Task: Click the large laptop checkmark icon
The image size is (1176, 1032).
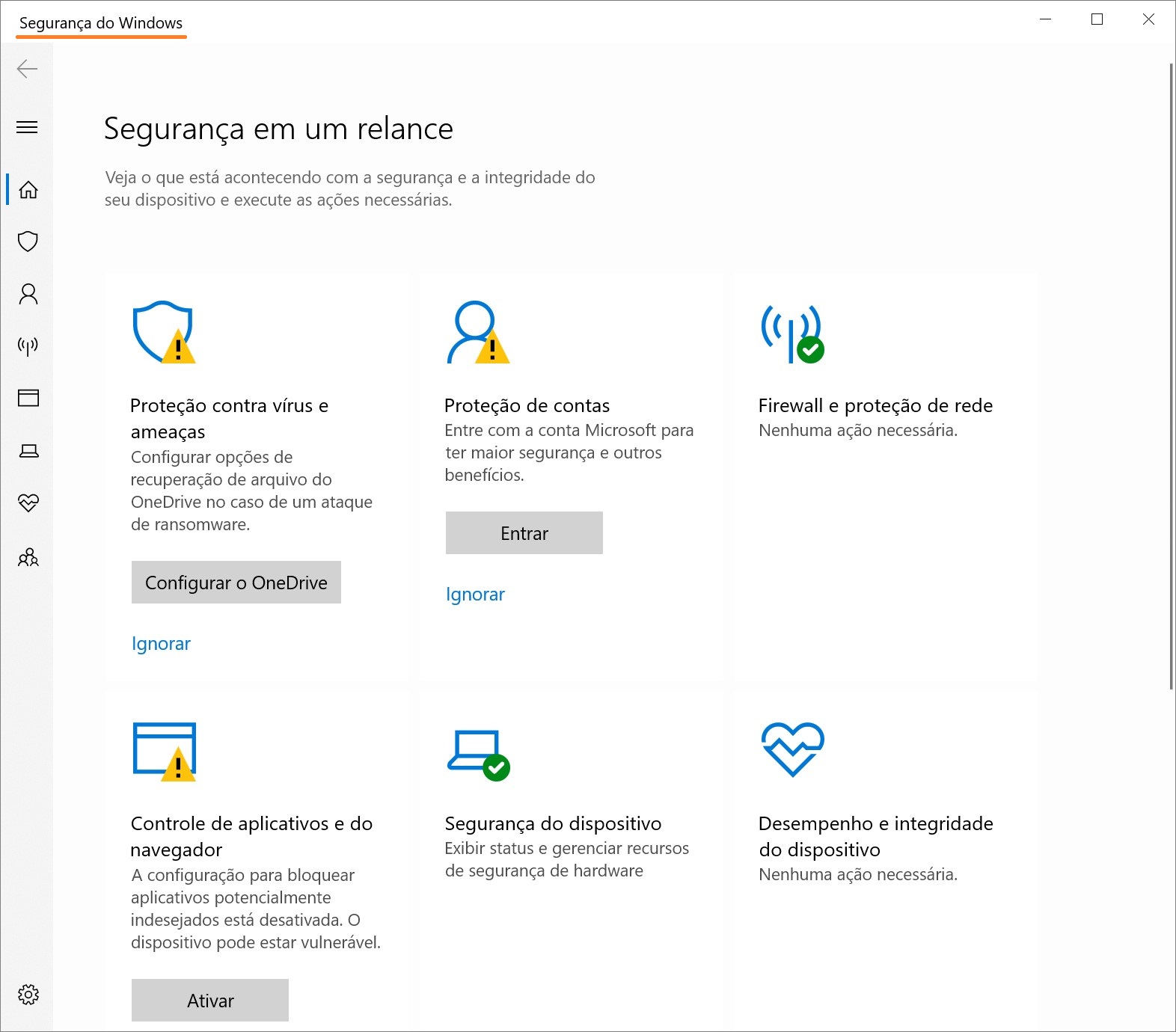Action: [x=478, y=755]
